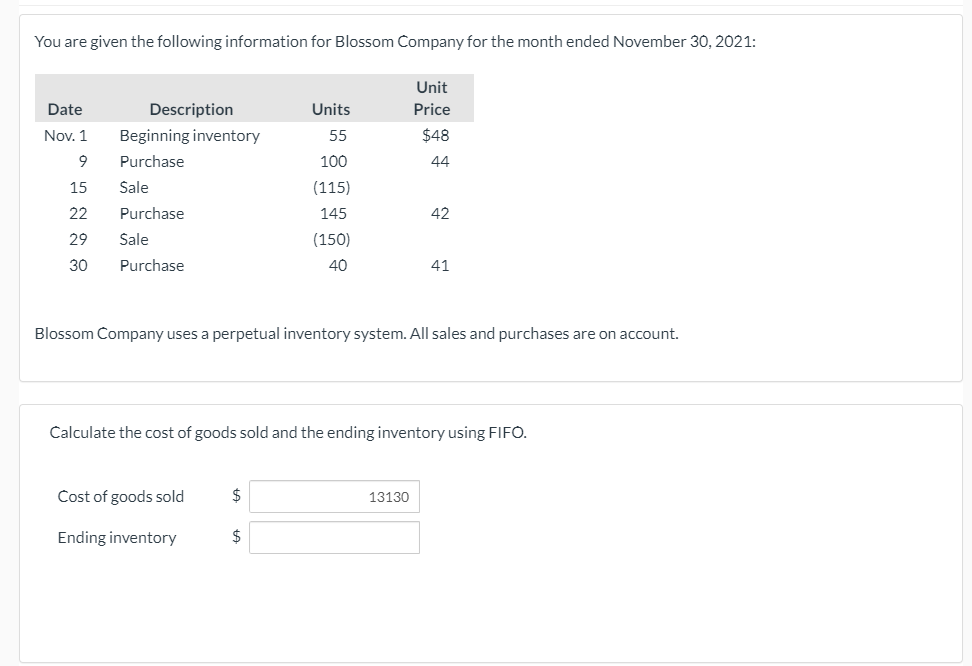
Task: Click the 145 units purchase cell
Action: (x=334, y=213)
